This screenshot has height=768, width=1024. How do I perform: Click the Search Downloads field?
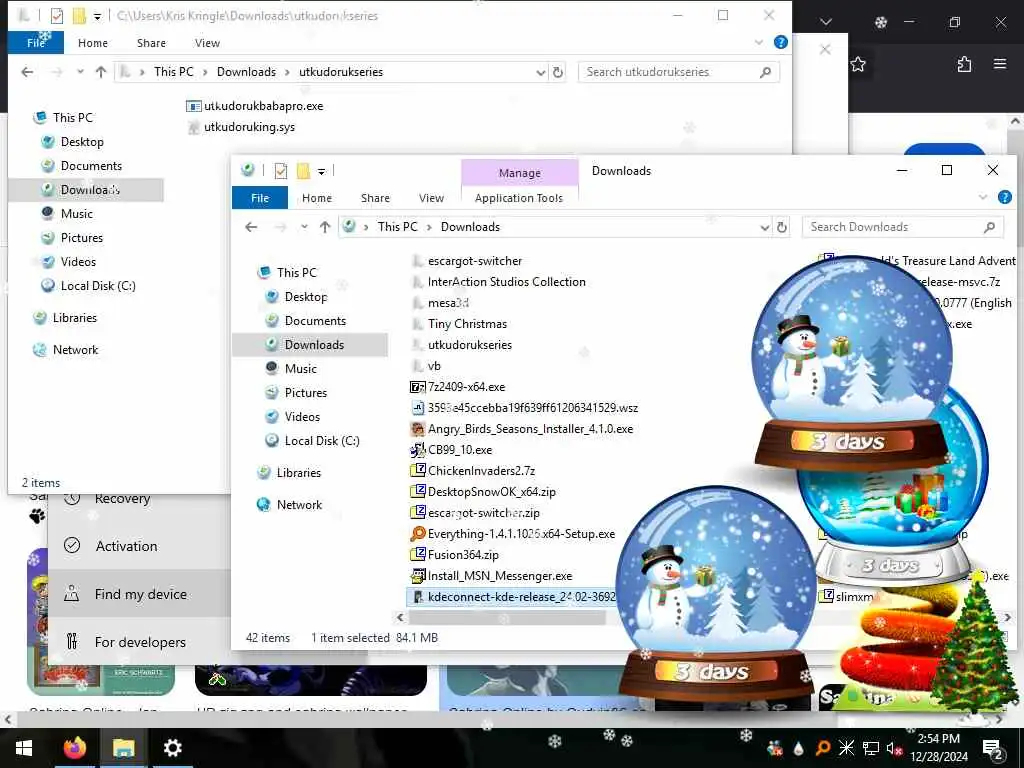903,227
